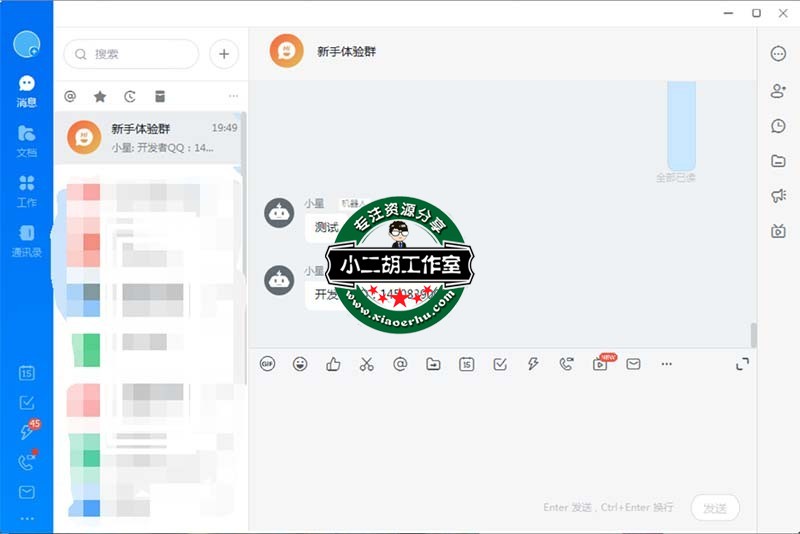Click the scissors screenshot tool

(x=367, y=364)
